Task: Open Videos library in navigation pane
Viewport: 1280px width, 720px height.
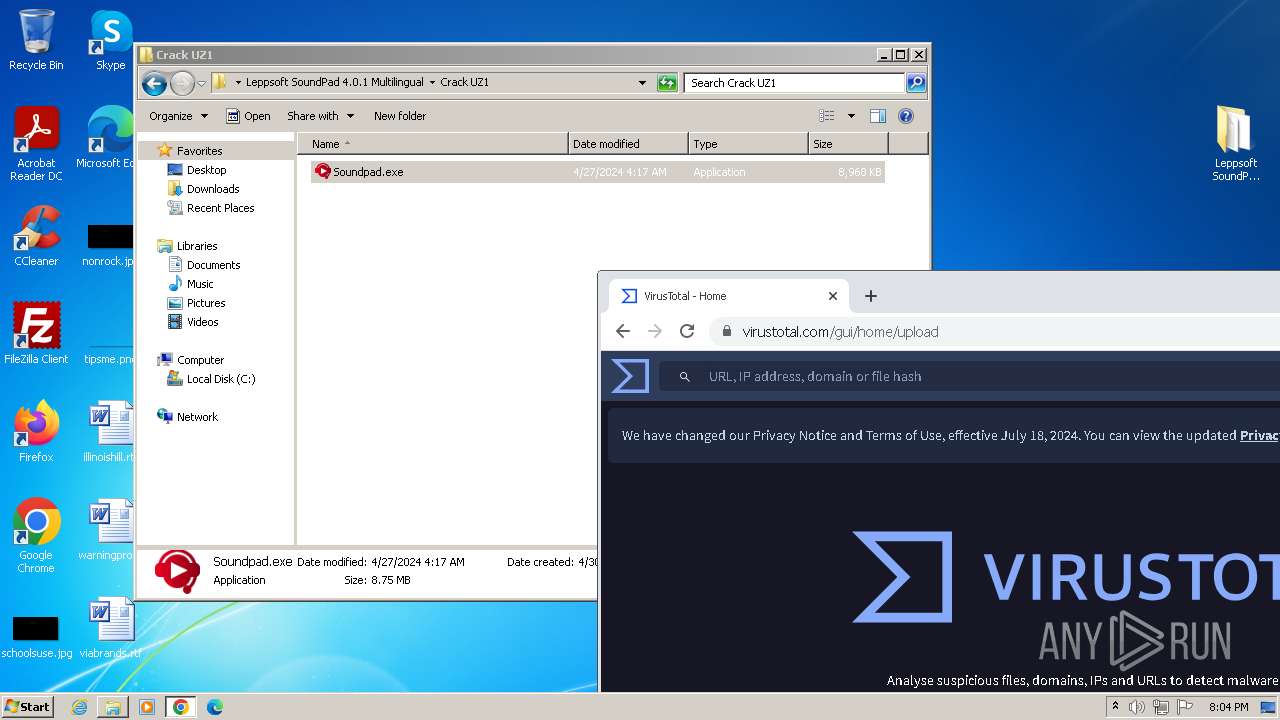Action: pyautogui.click(x=202, y=322)
